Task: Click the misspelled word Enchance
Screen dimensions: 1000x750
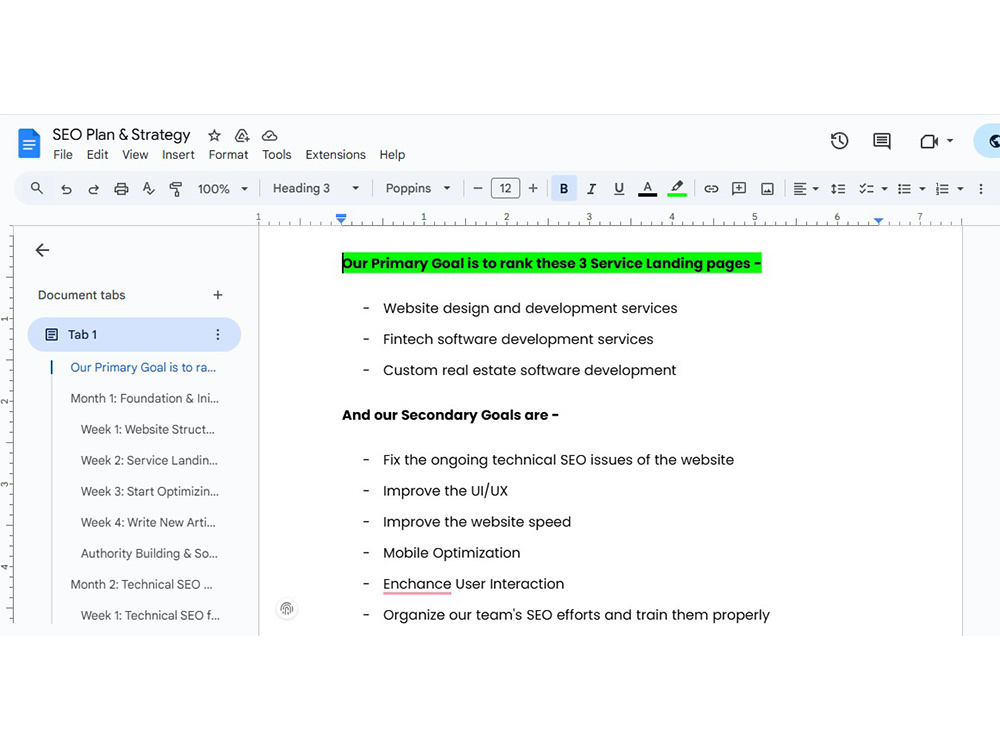Action: pyautogui.click(x=417, y=584)
